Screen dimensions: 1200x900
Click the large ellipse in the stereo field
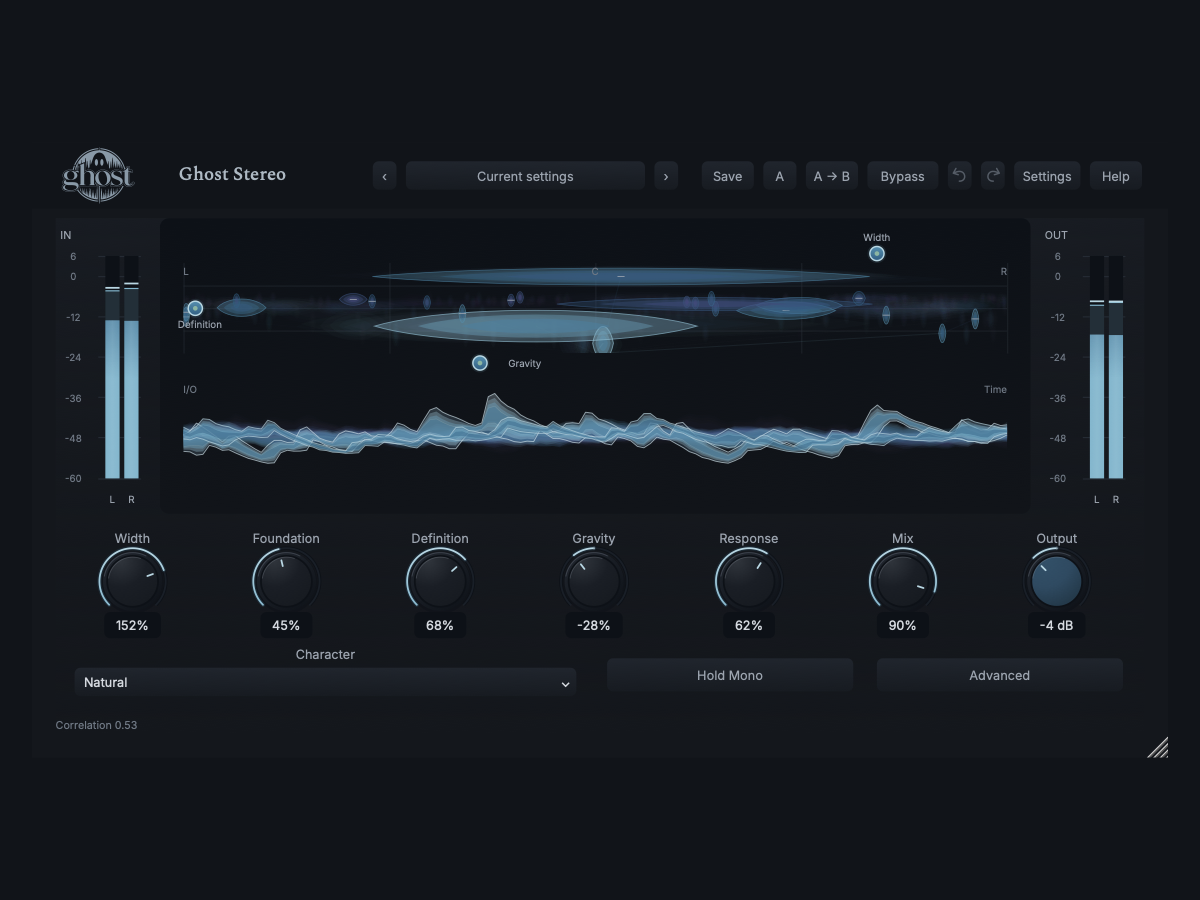pos(536,325)
